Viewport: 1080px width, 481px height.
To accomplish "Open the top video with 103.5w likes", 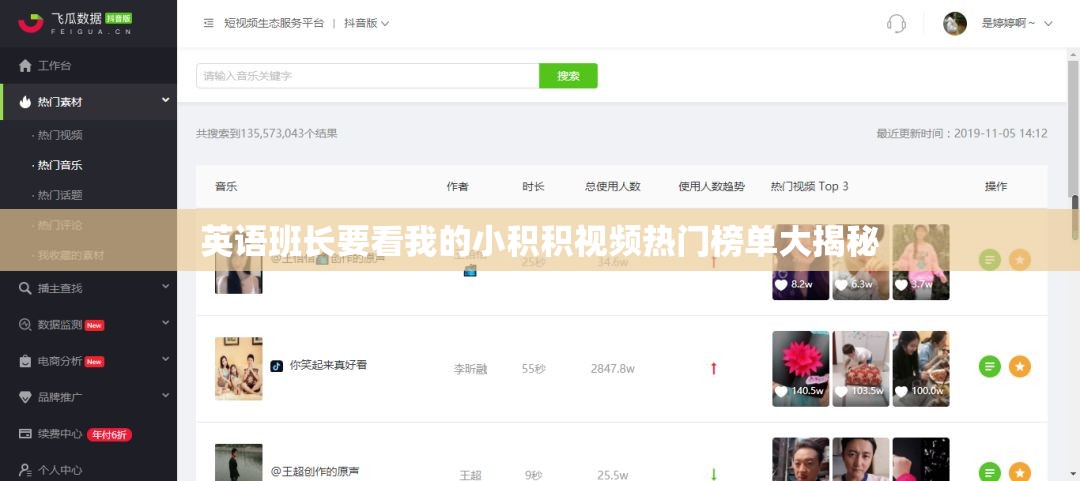I will pyautogui.click(x=861, y=369).
